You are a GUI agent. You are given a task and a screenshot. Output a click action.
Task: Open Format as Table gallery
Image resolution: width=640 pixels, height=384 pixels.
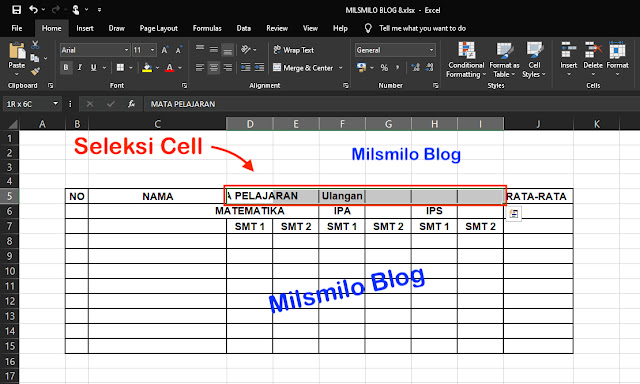click(x=504, y=60)
